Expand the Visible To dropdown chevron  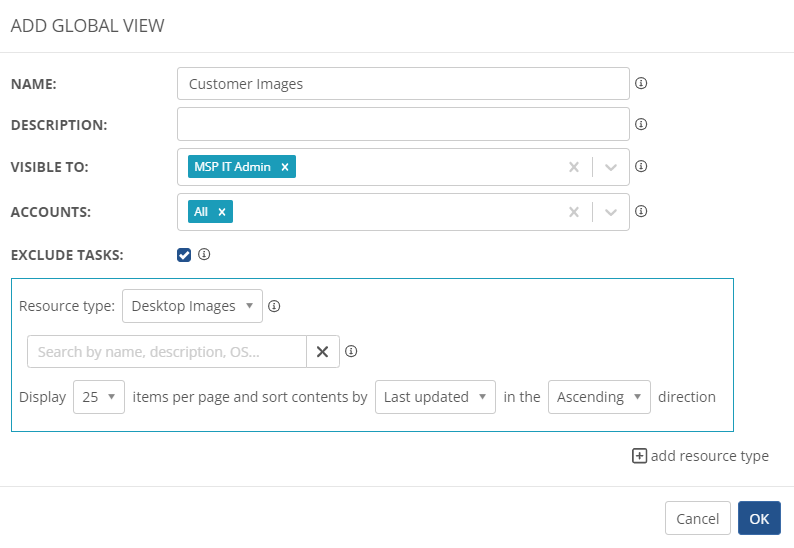611,167
